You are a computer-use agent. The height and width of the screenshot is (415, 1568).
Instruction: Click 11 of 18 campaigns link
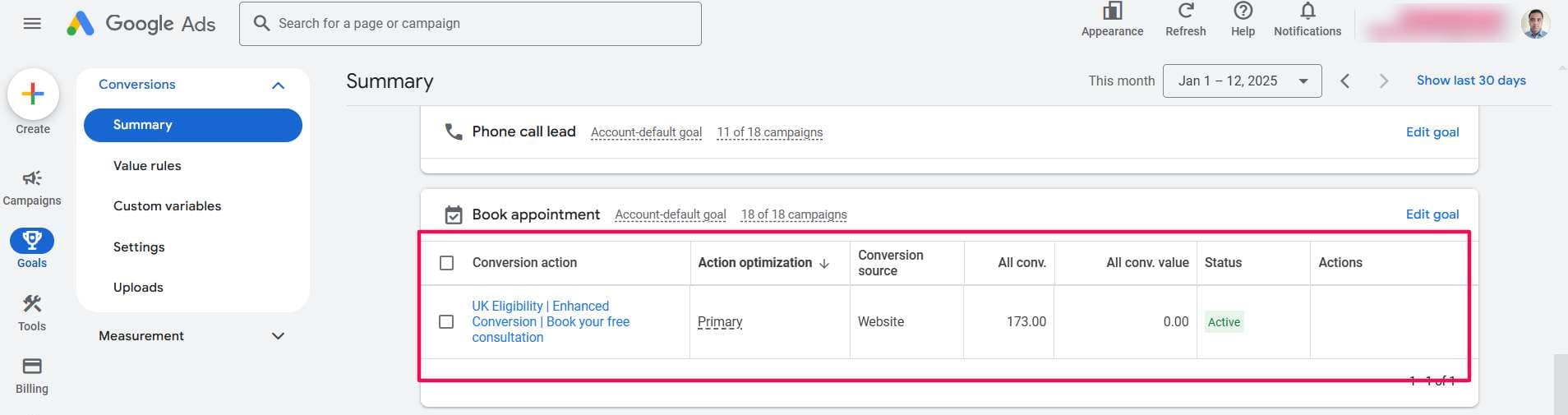coord(769,132)
